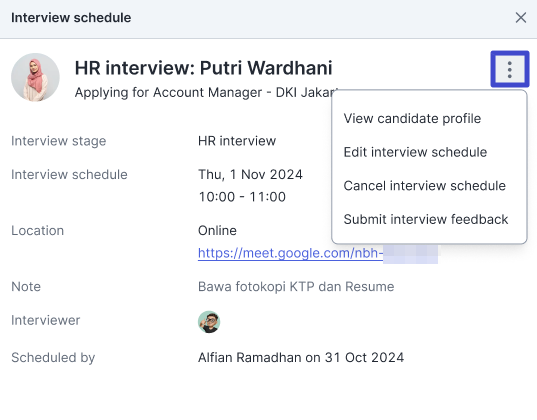
Task: Select View candidate profile
Action: point(412,119)
